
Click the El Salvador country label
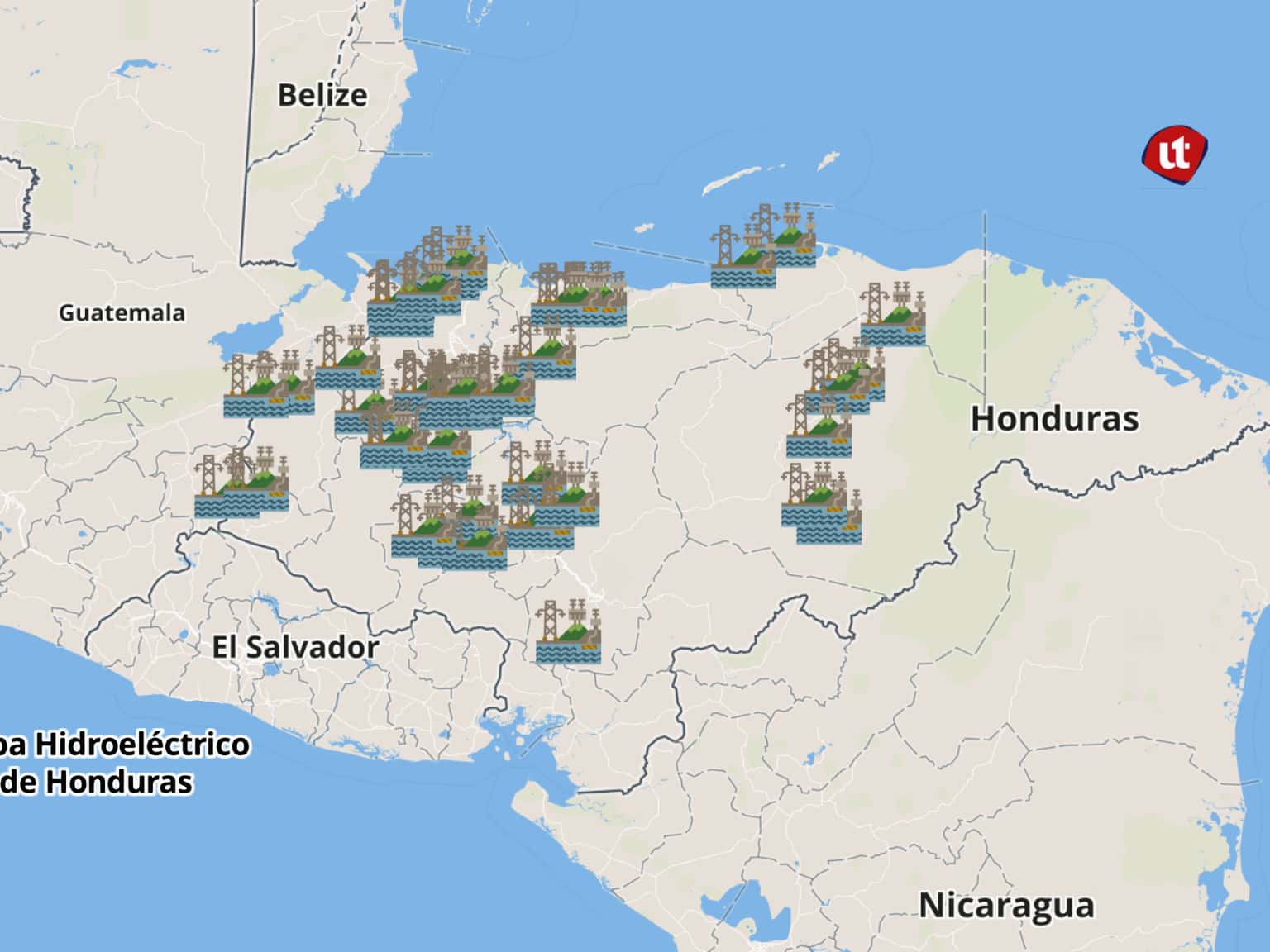[295, 647]
